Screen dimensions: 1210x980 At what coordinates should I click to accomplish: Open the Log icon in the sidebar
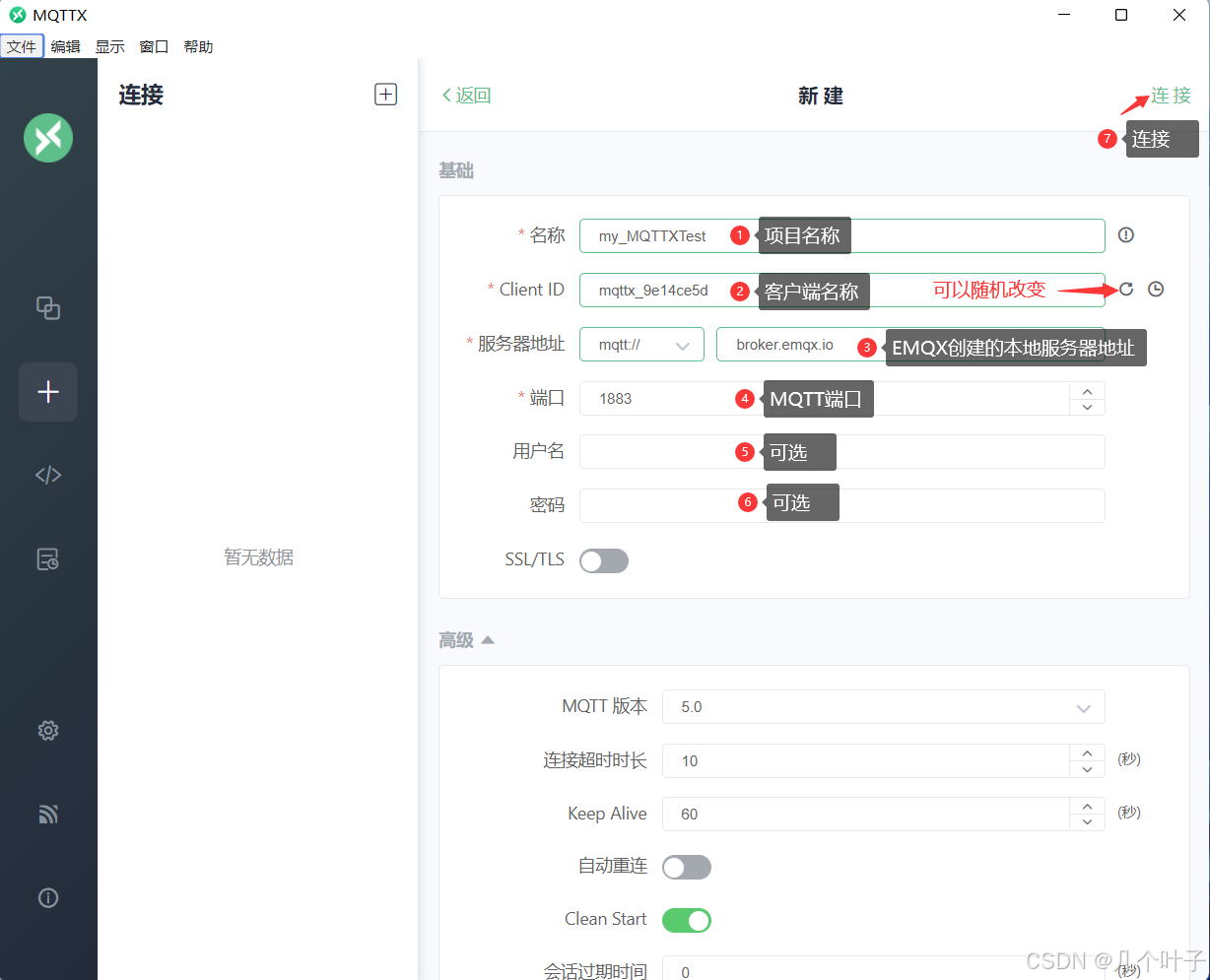(48, 558)
